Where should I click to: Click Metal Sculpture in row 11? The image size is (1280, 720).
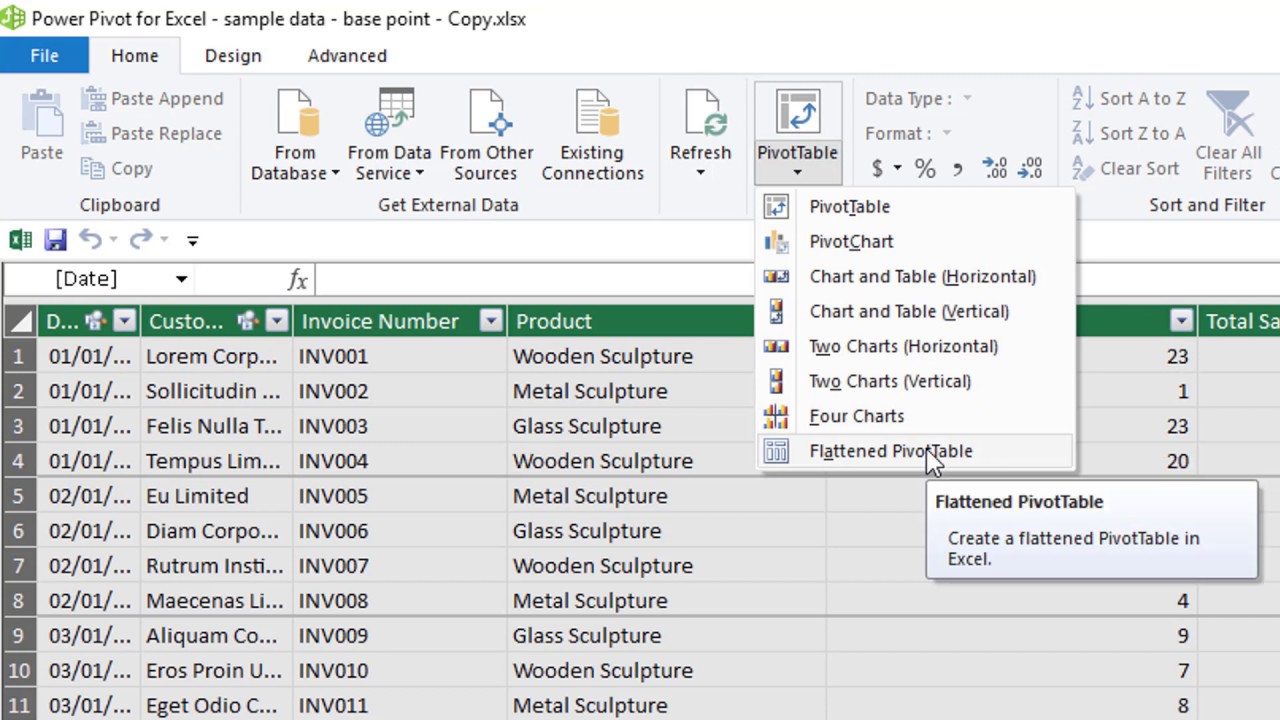(666, 706)
